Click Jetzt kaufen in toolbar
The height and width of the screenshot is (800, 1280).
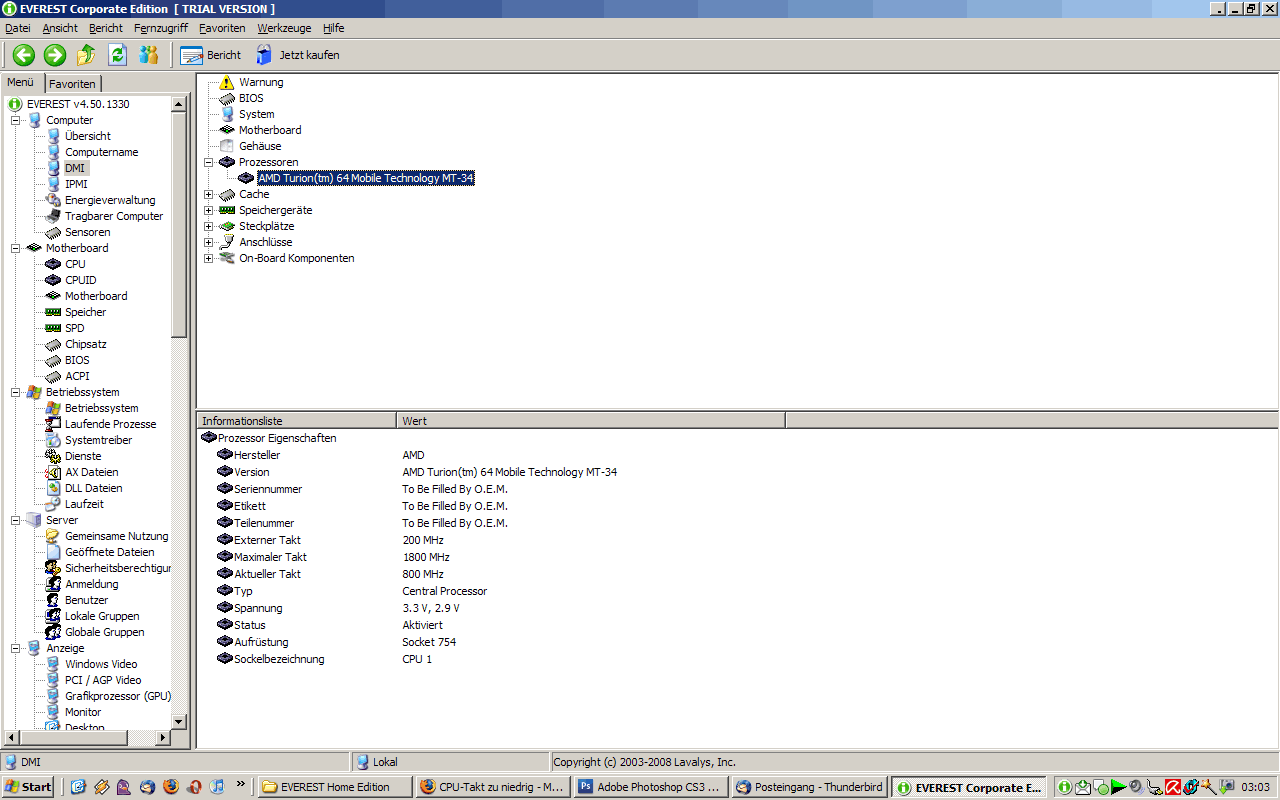pos(298,55)
